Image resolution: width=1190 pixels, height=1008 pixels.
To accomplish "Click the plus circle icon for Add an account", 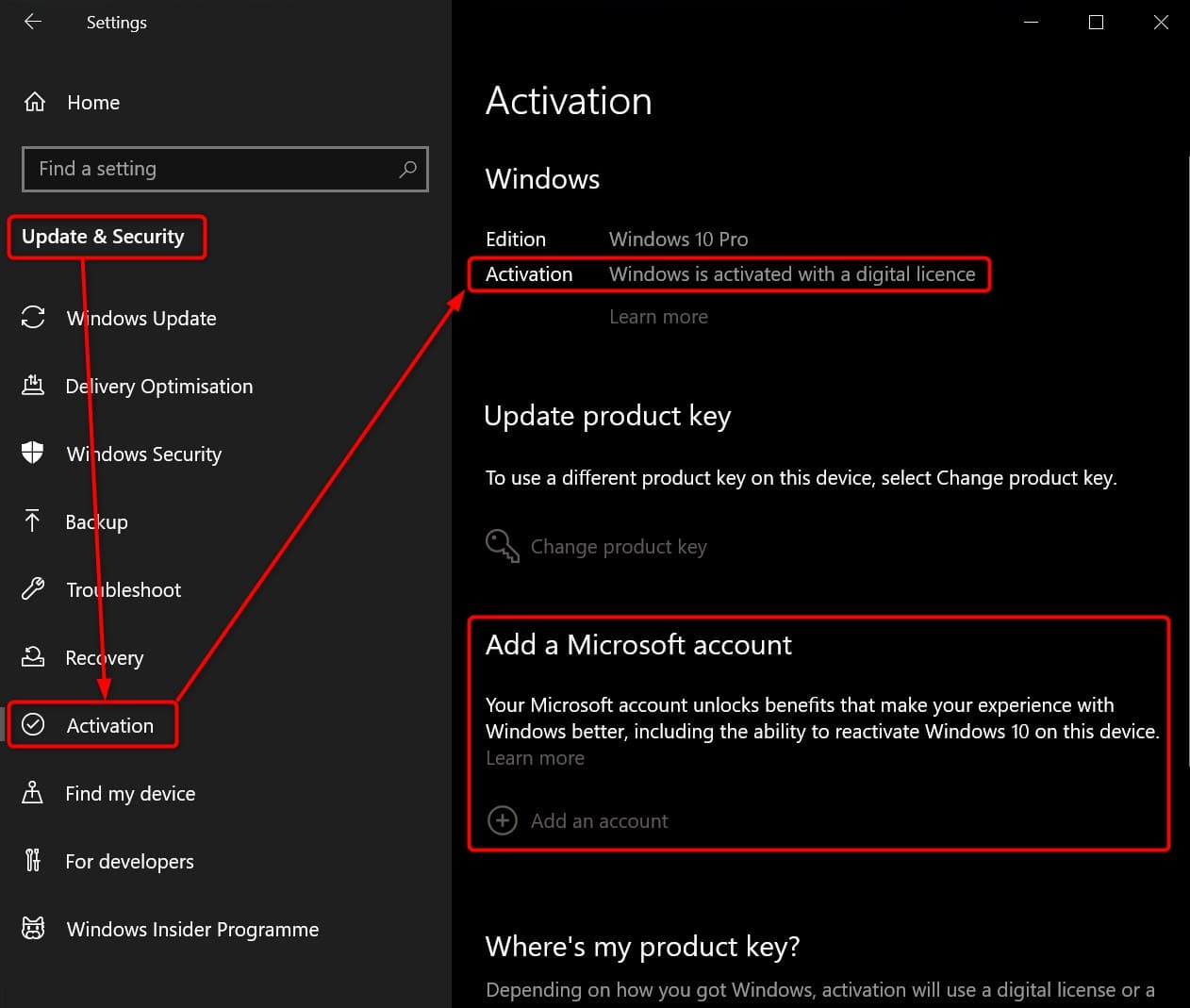I will [x=503, y=820].
